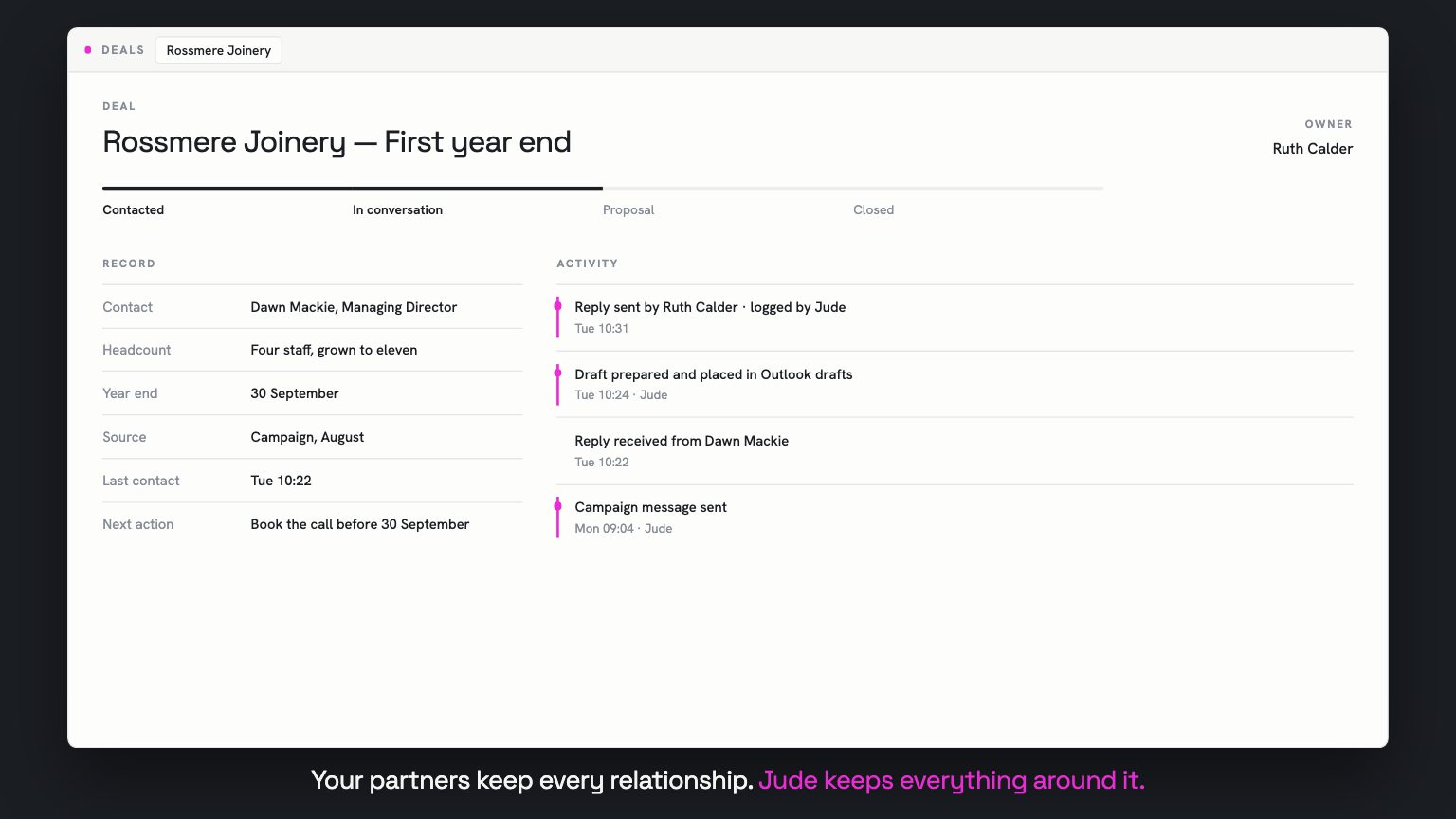Viewport: 1456px width, 819px height.
Task: Click the RECORD section heading
Action: [x=129, y=264]
